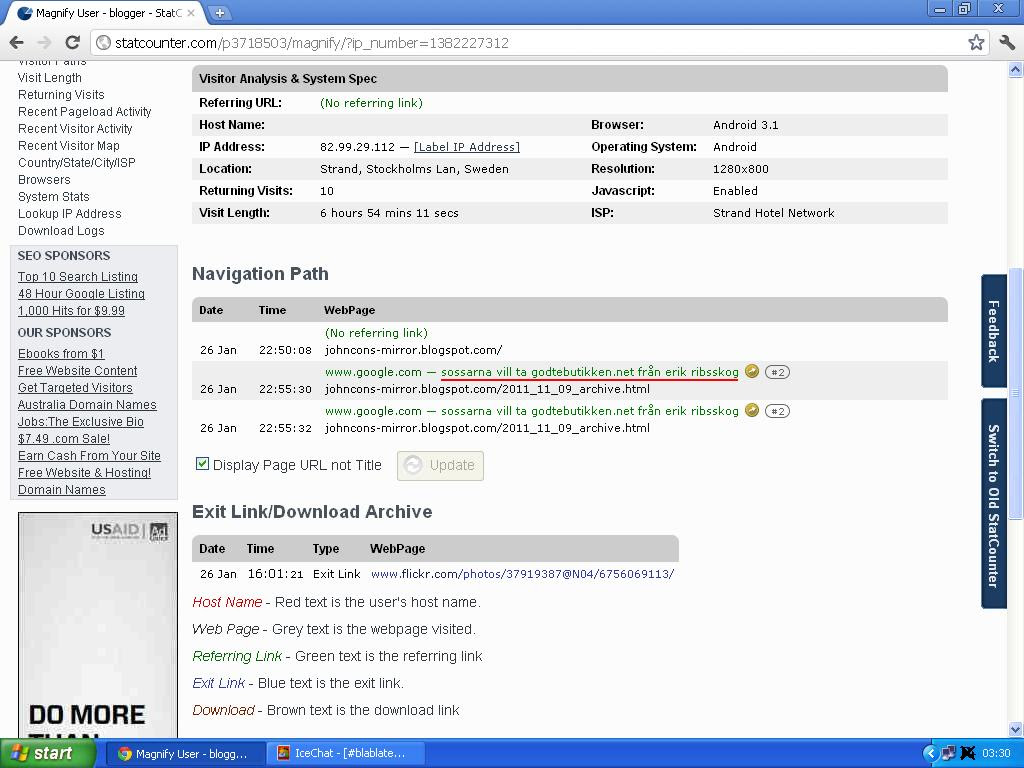Viewport: 1024px width, 768px height.
Task: Click Get Targeted Visitors link
Action: (x=75, y=387)
